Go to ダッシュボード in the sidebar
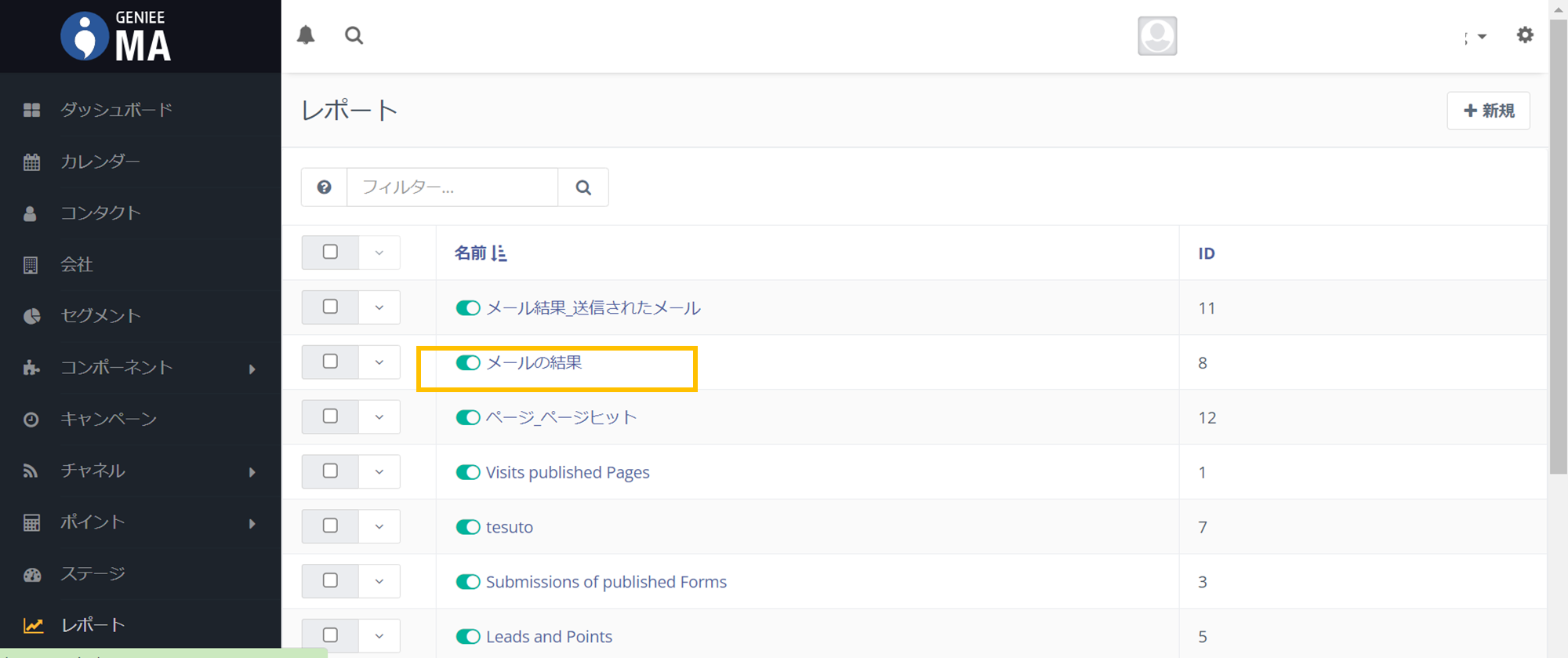This screenshot has width=1568, height=658. (x=116, y=110)
